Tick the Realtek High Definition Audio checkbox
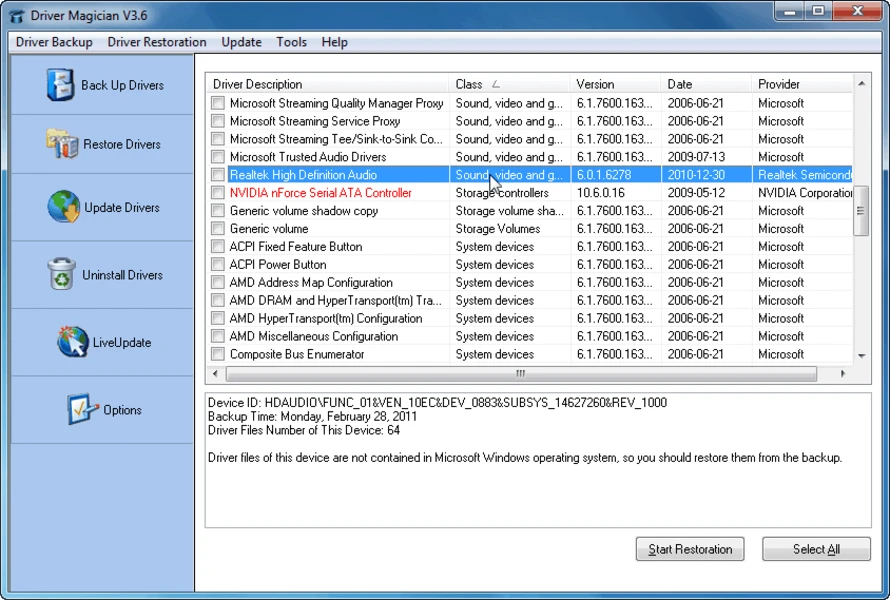890x600 pixels. (217, 175)
